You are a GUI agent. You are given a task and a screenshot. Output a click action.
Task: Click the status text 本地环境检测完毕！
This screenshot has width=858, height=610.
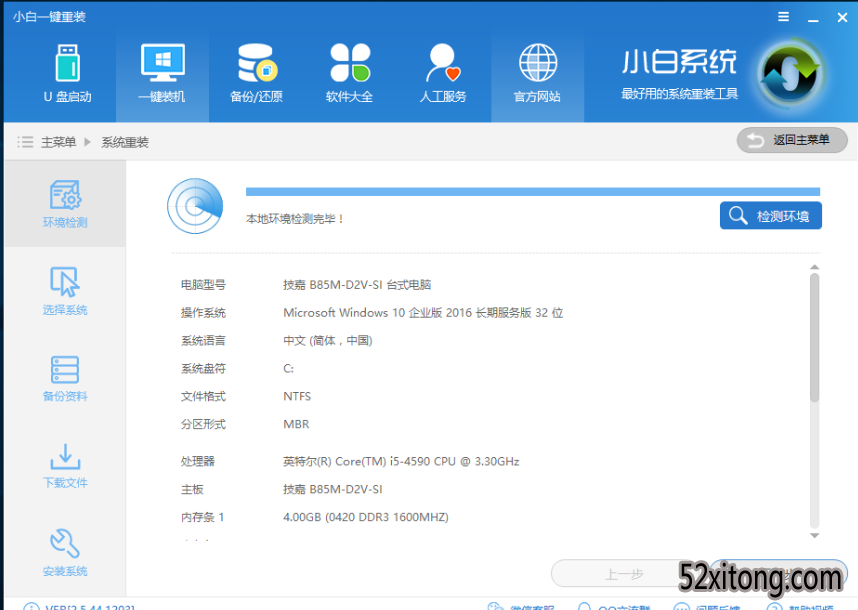click(x=295, y=219)
